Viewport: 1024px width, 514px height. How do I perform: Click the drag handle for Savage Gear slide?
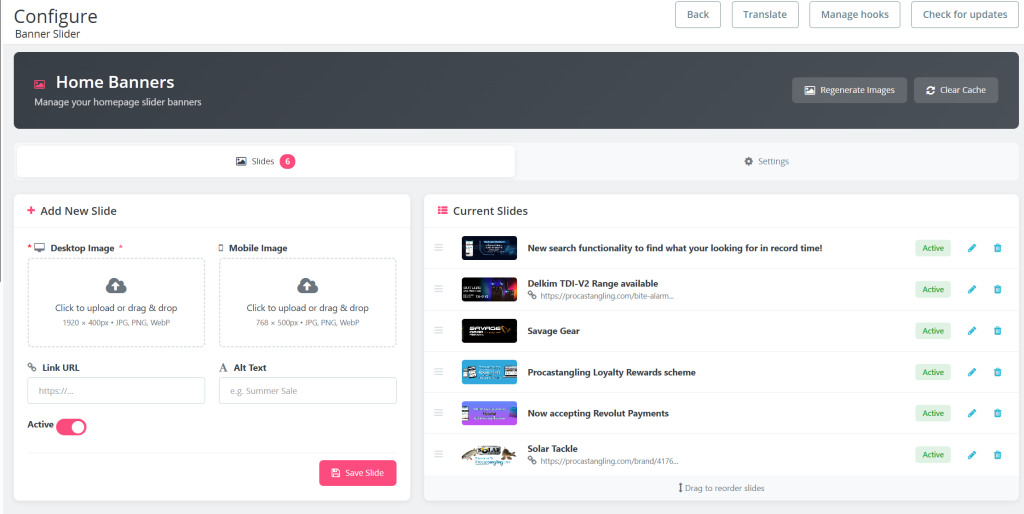click(x=438, y=330)
